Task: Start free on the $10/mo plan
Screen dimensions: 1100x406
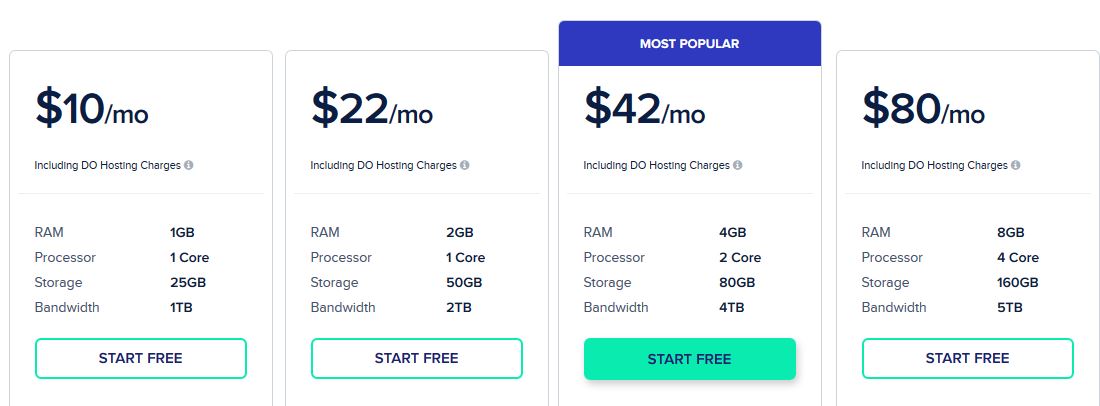Action: click(x=140, y=358)
